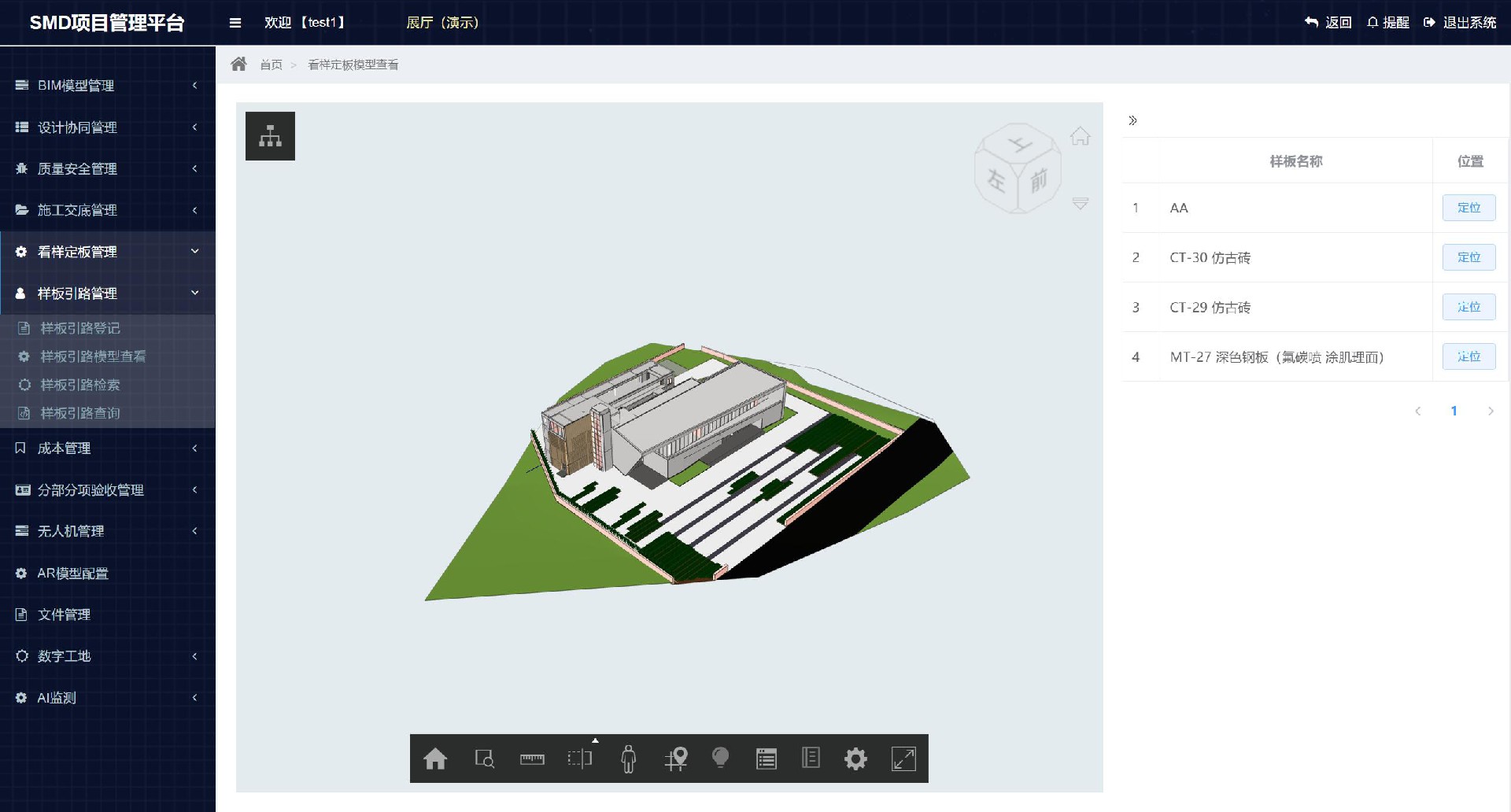This screenshot has height=812, width=1511.
Task: Click the home view icon in viewer toolbar
Action: click(435, 758)
